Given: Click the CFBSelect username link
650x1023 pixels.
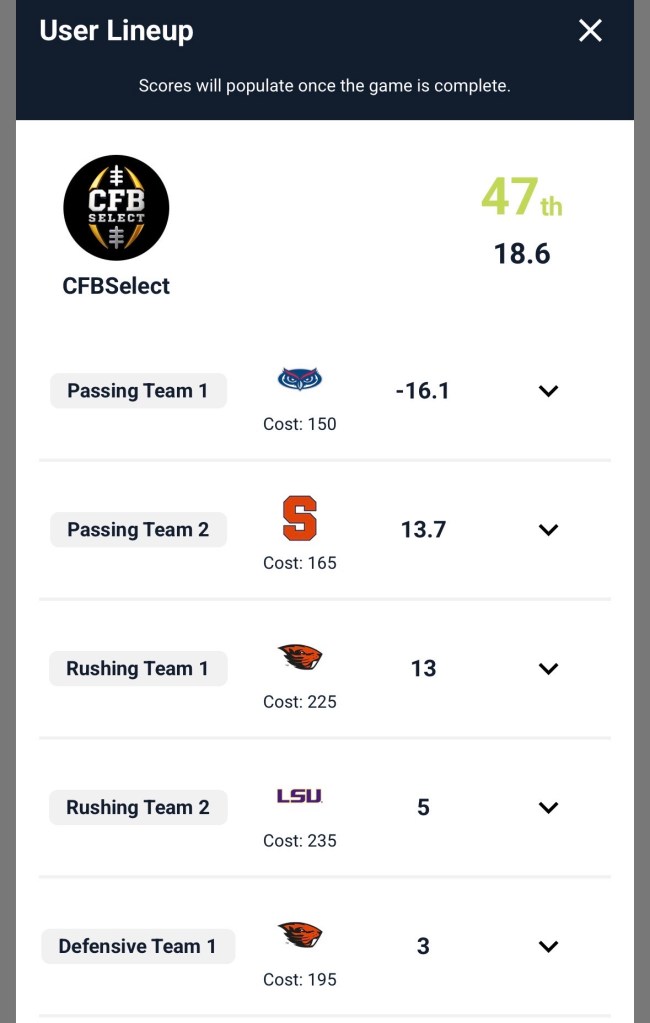Looking at the screenshot, I should [x=116, y=286].
